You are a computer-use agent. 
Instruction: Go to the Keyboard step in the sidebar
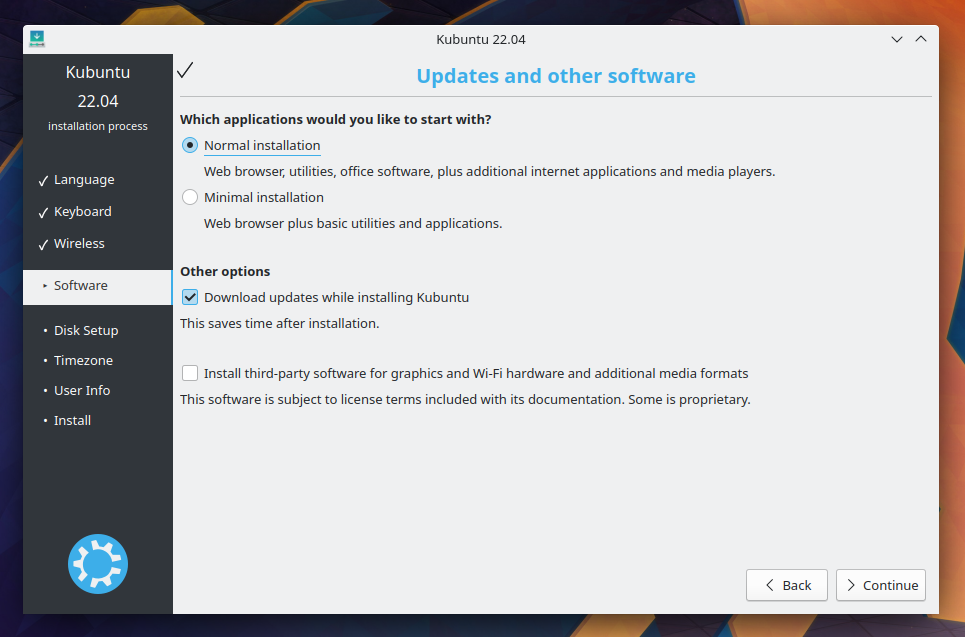coord(82,212)
